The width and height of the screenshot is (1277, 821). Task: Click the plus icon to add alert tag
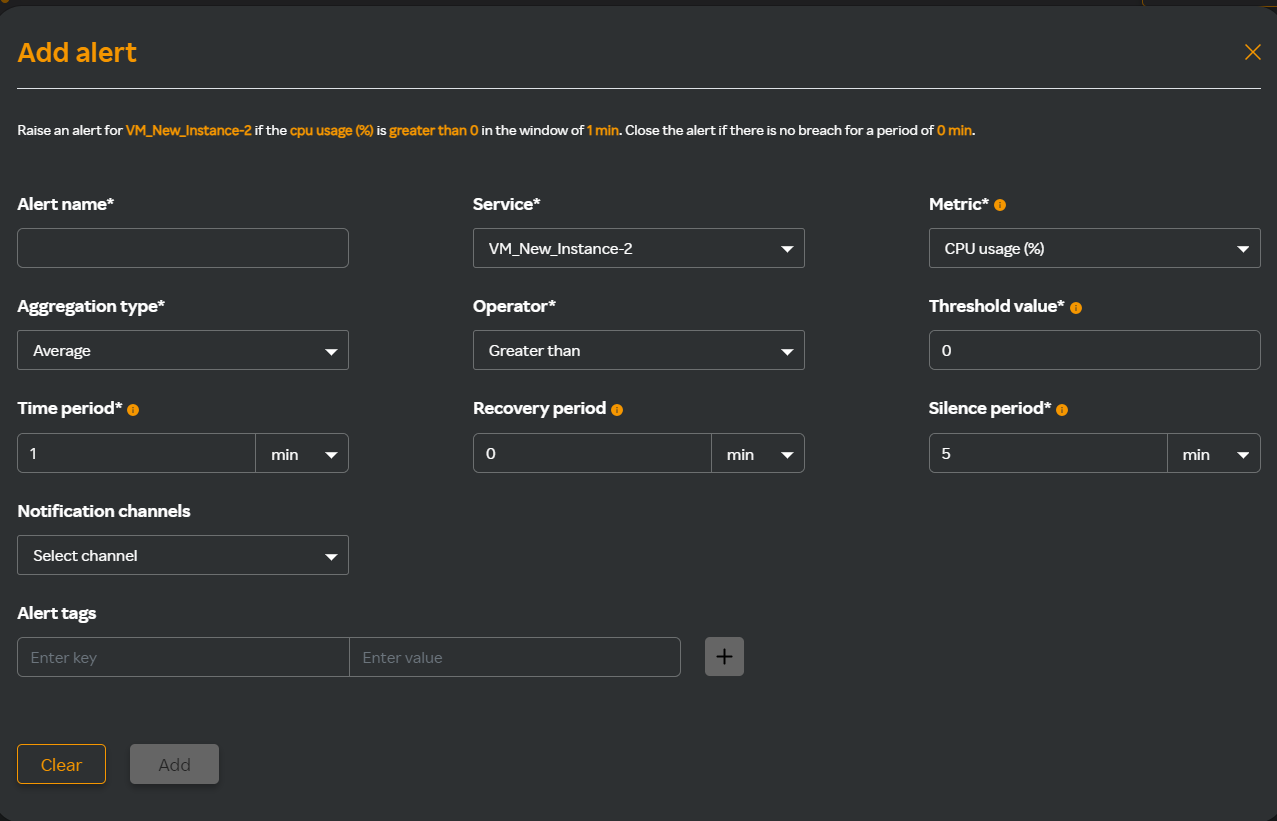point(724,657)
